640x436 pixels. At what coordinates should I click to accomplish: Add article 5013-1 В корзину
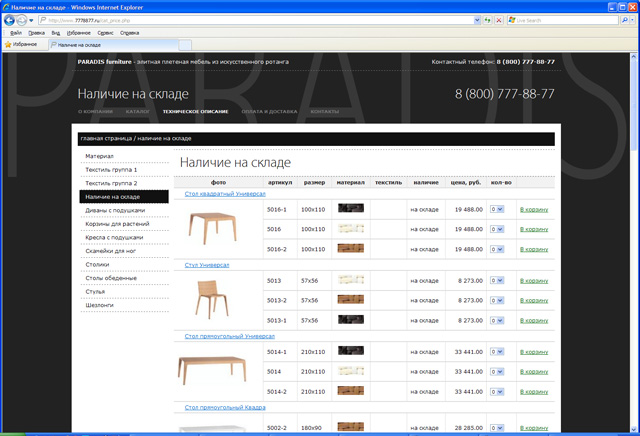534,321
